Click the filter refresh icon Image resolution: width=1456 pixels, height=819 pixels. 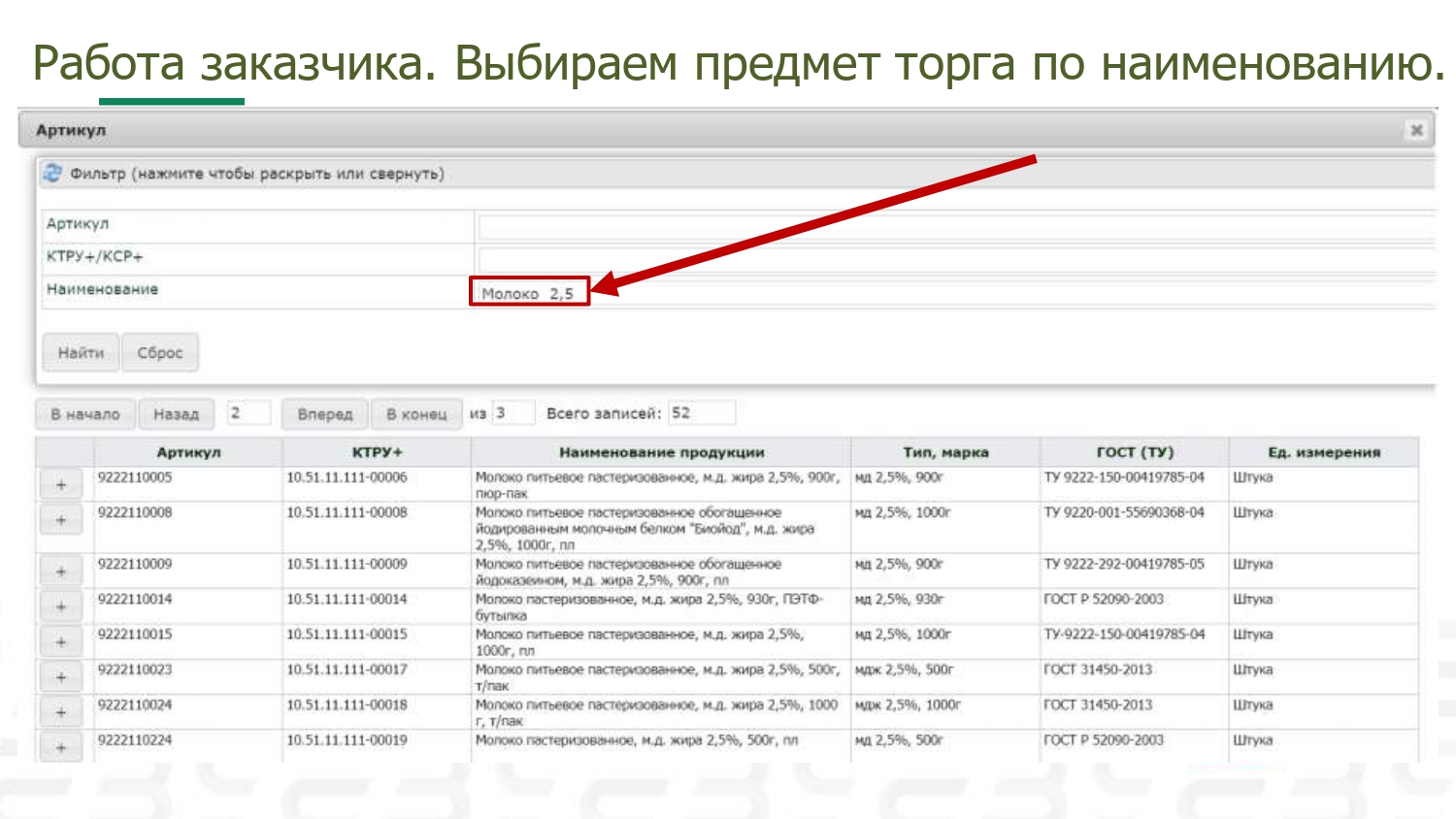pos(51,174)
